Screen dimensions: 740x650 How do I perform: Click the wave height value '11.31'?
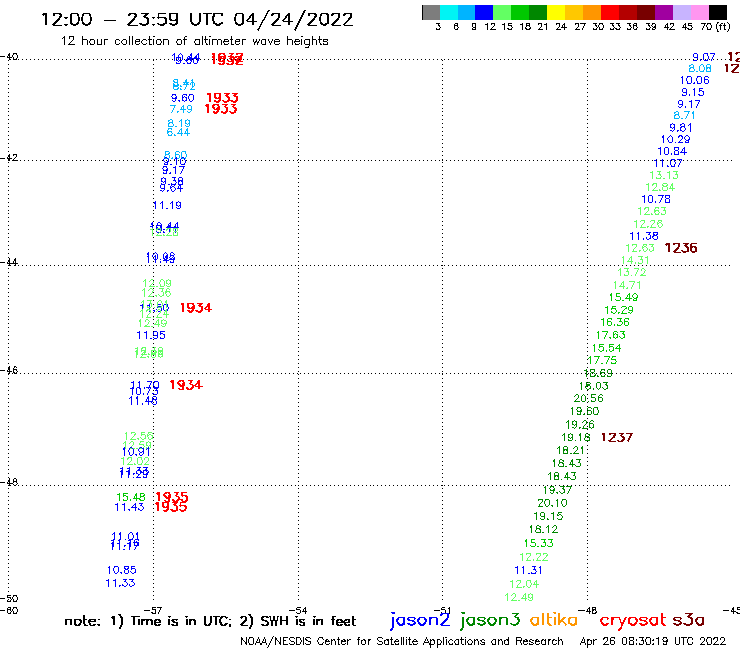pos(529,570)
